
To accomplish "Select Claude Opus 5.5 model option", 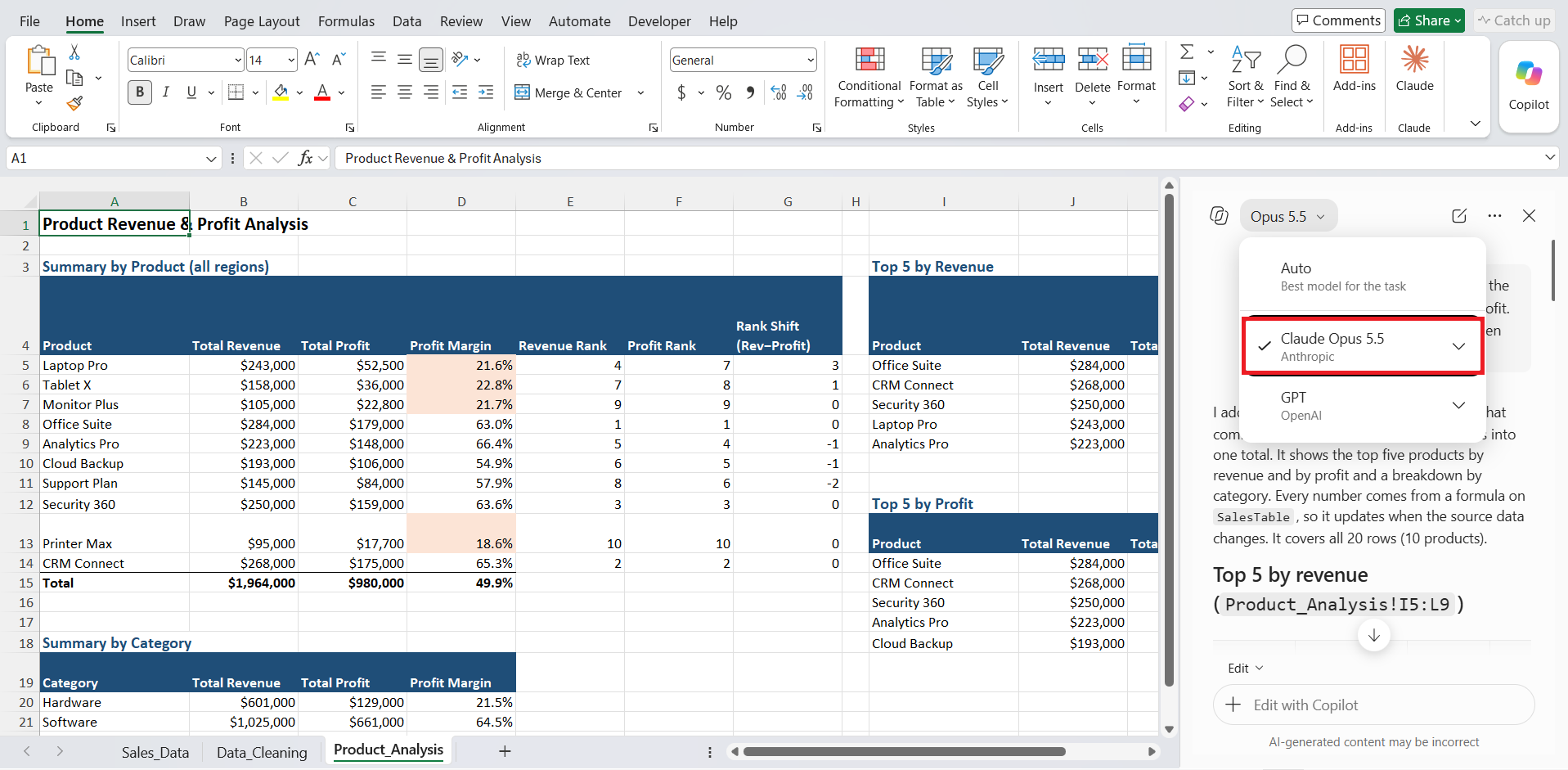I will [x=1363, y=346].
